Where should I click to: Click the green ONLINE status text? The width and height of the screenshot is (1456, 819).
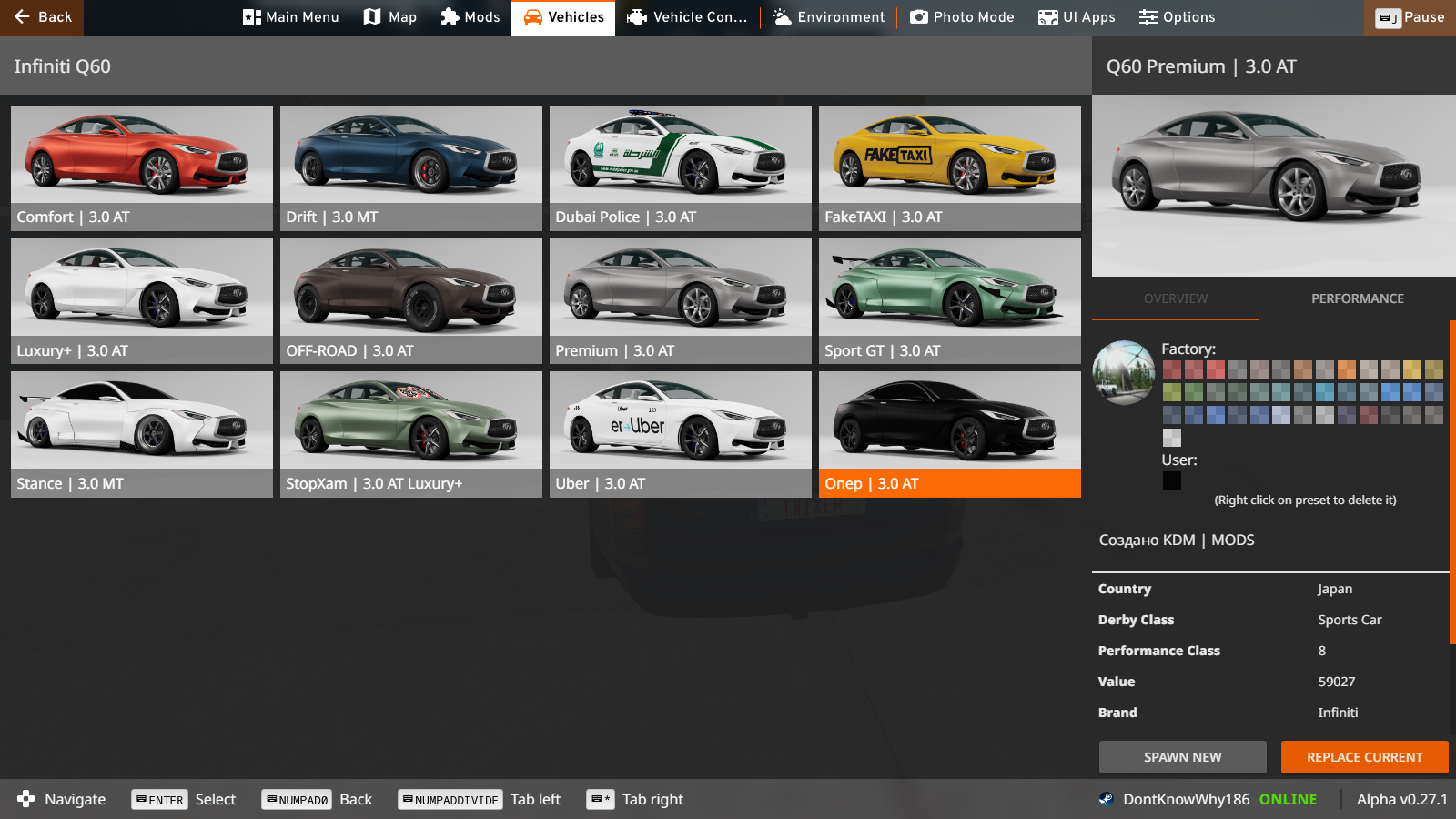(x=1288, y=799)
